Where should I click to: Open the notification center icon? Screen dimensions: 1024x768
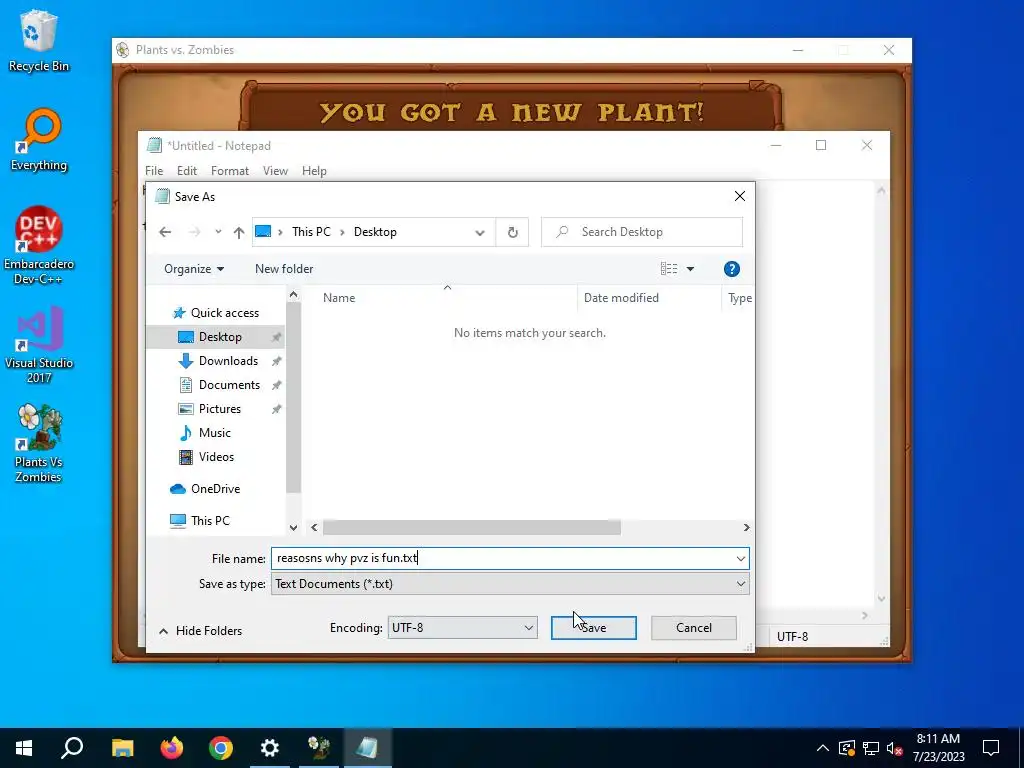point(991,748)
